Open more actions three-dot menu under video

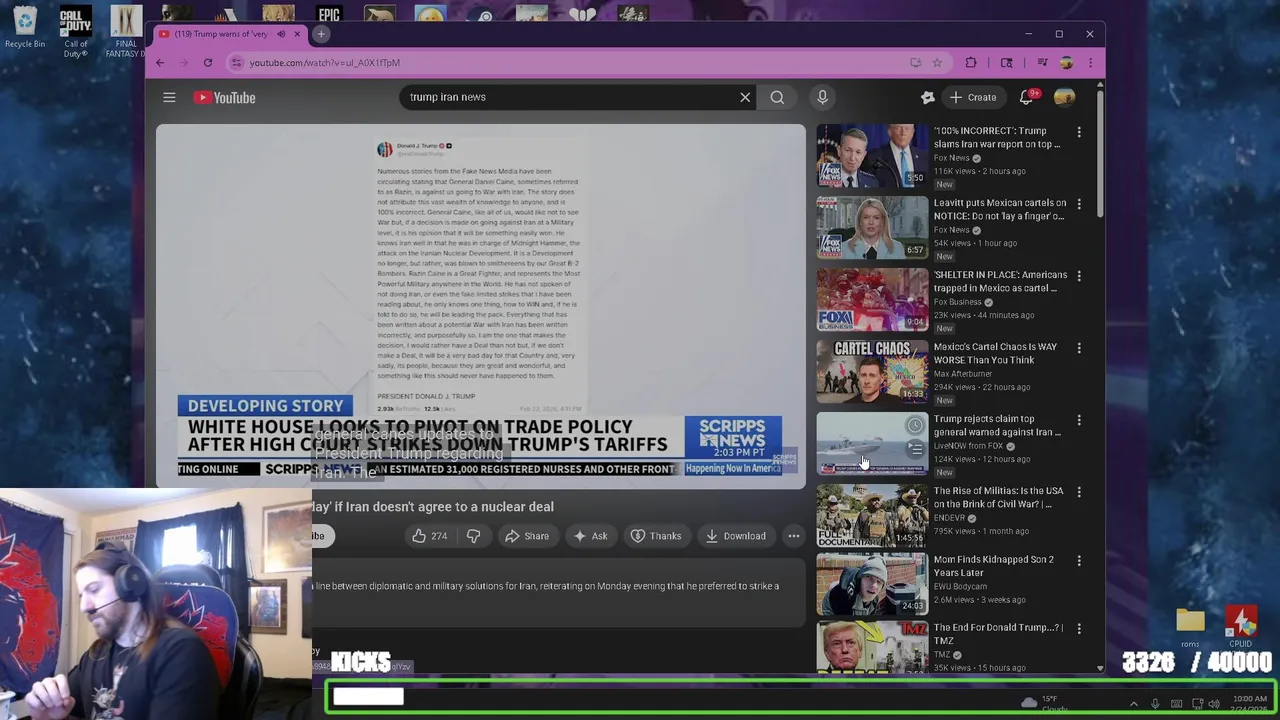coord(793,536)
